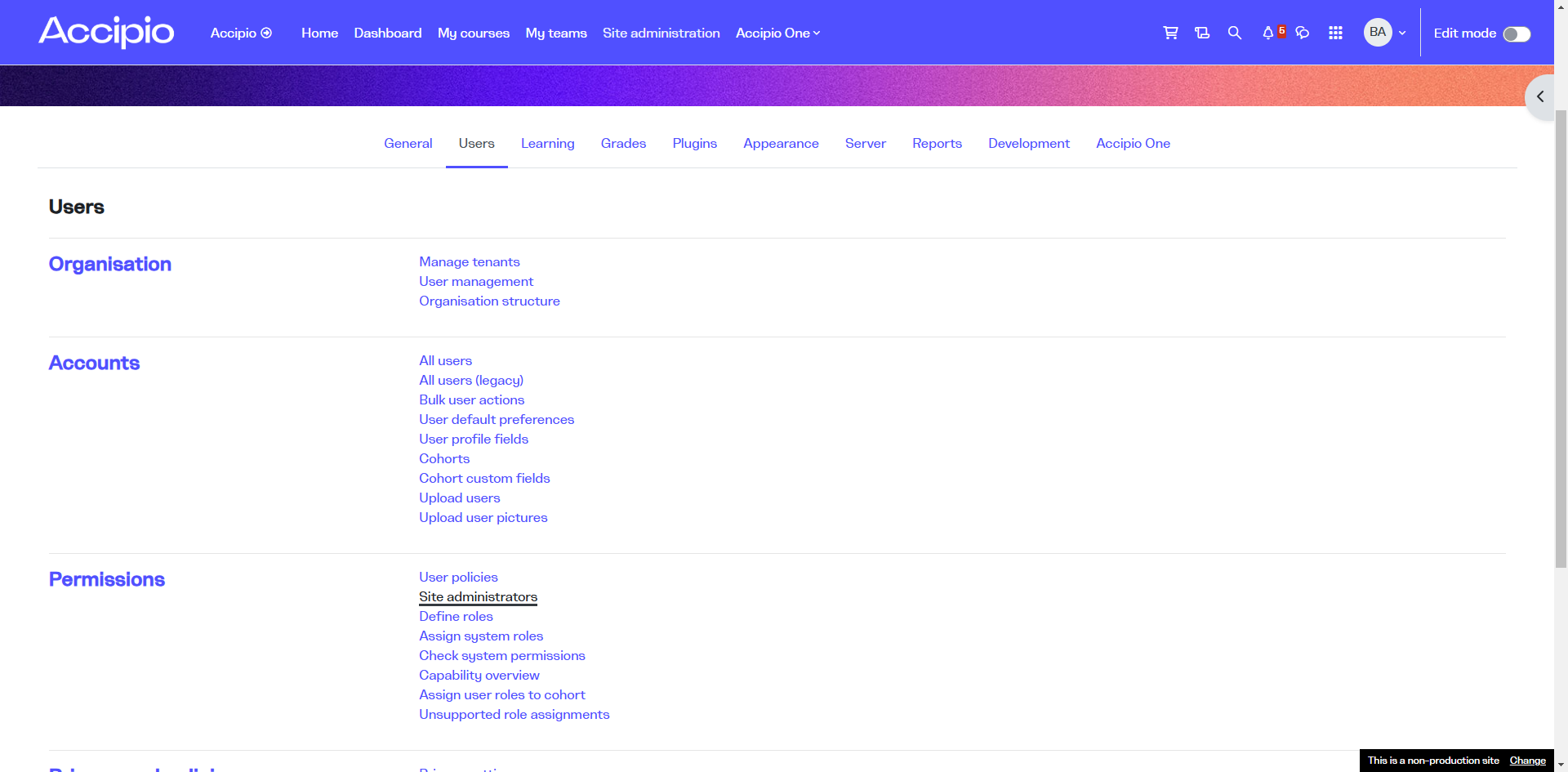The width and height of the screenshot is (1568, 772).
Task: Select the Users tab
Action: (x=477, y=143)
